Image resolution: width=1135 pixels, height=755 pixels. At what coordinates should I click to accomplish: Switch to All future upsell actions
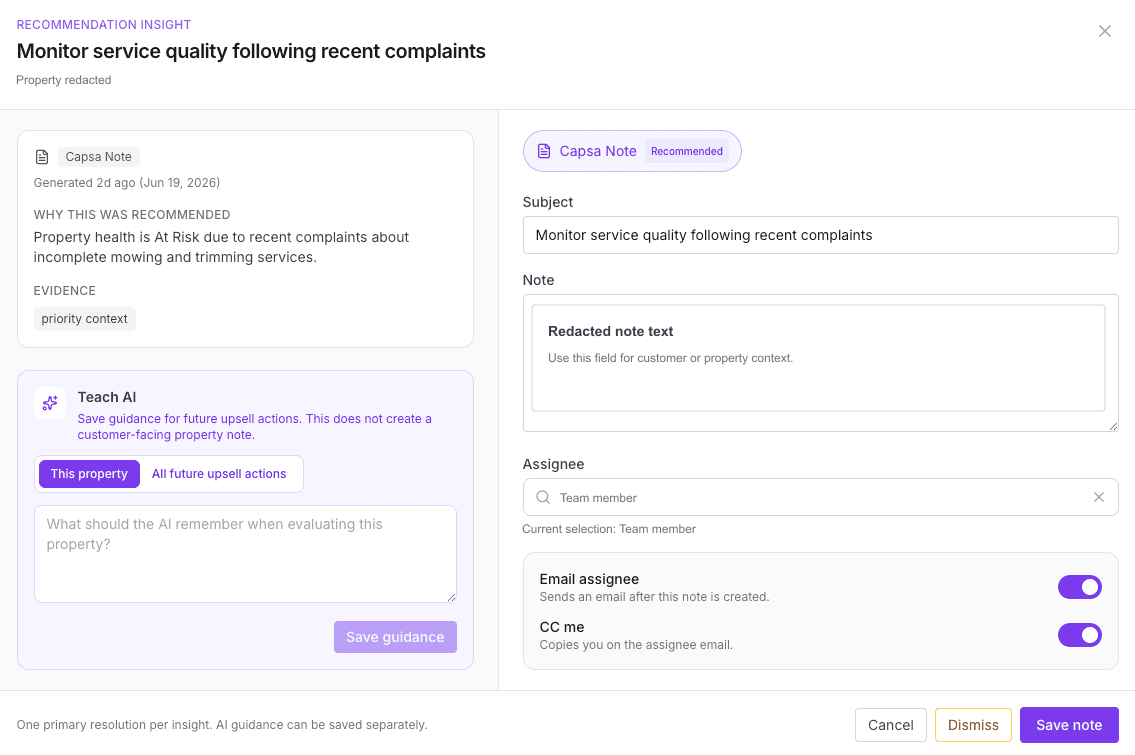point(219,474)
